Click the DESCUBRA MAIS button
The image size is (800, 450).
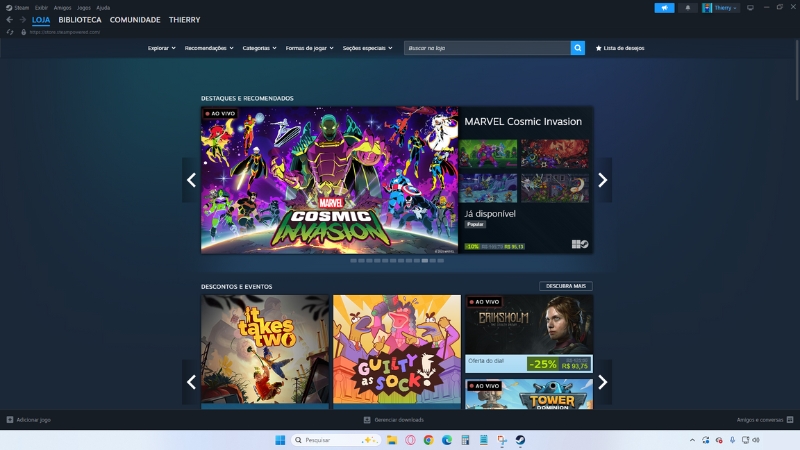click(566, 286)
